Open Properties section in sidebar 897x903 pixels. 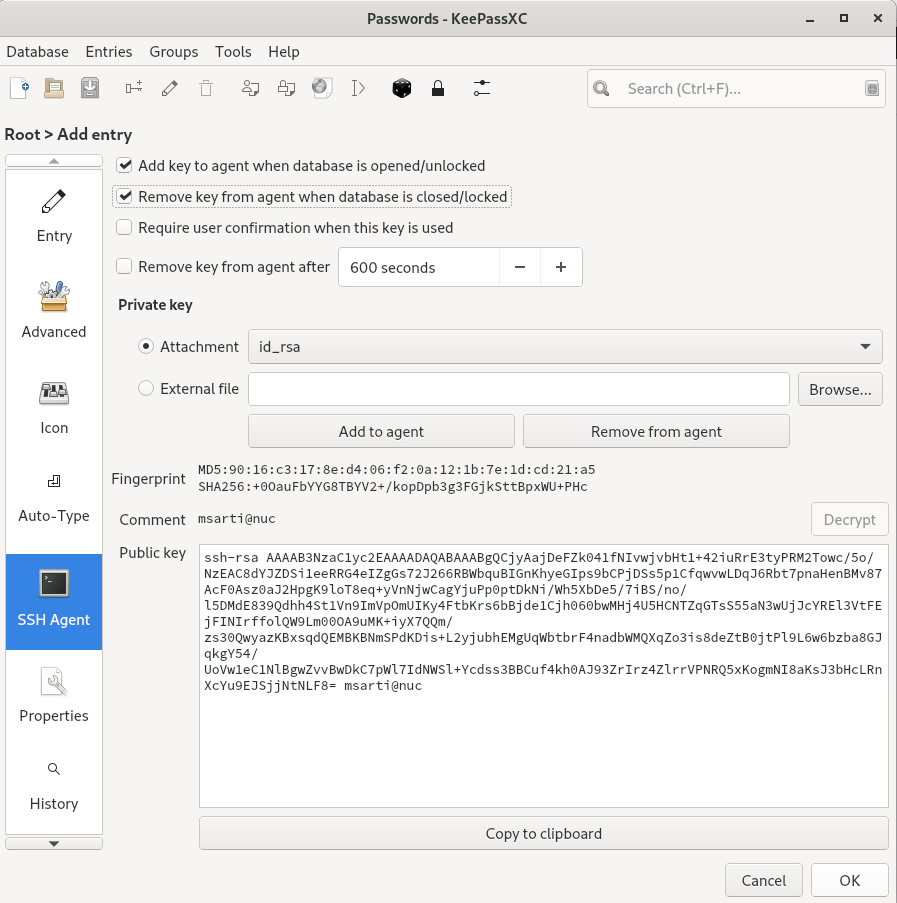[x=54, y=696]
